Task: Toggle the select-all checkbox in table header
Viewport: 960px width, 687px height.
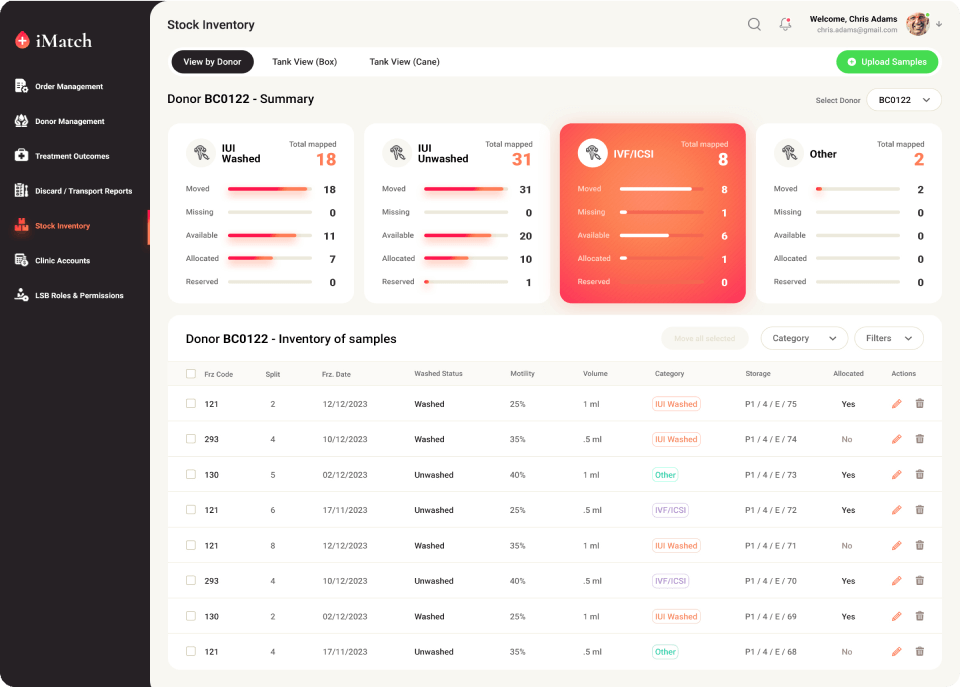Action: point(191,374)
